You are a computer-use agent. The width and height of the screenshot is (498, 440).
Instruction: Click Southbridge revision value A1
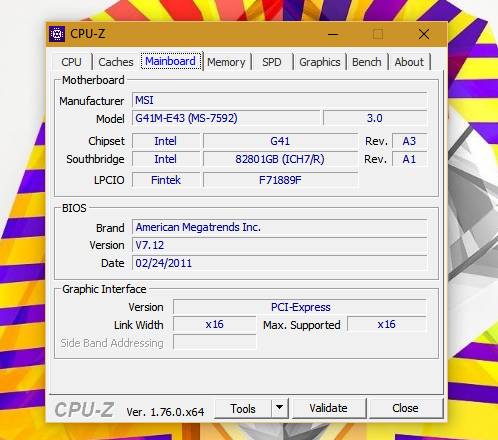(x=409, y=159)
